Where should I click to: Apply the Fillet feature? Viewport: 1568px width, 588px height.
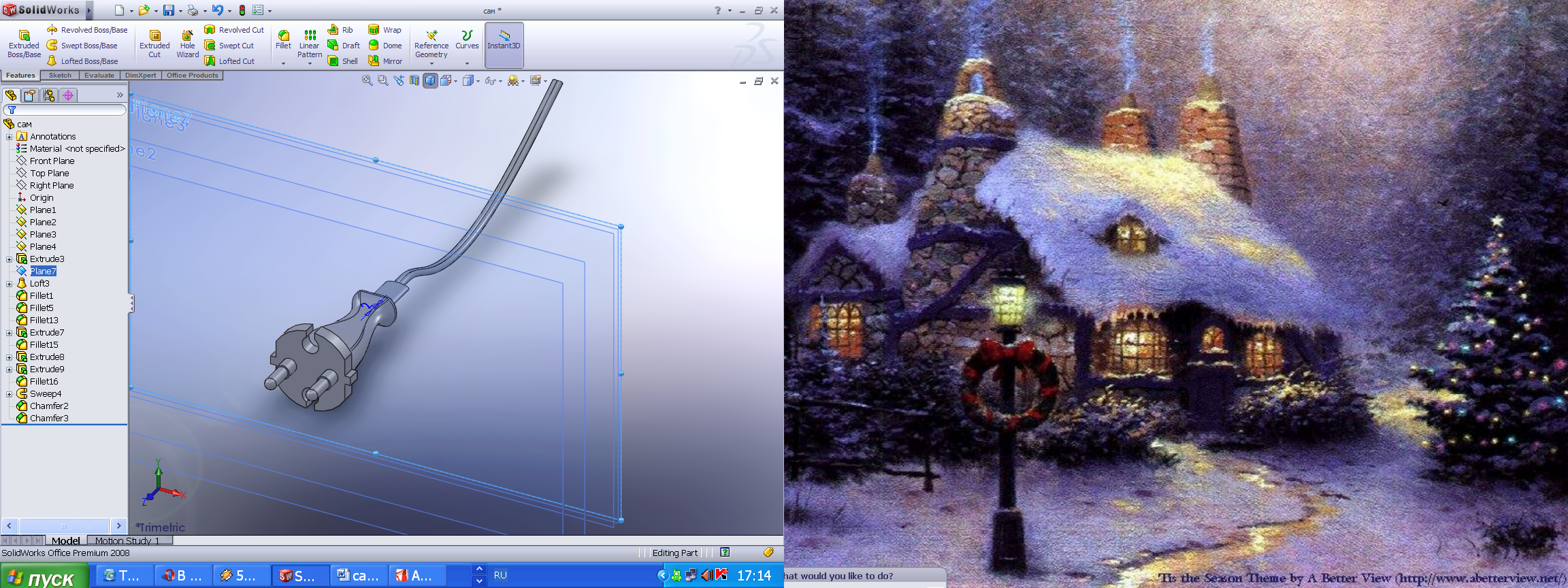(x=283, y=39)
